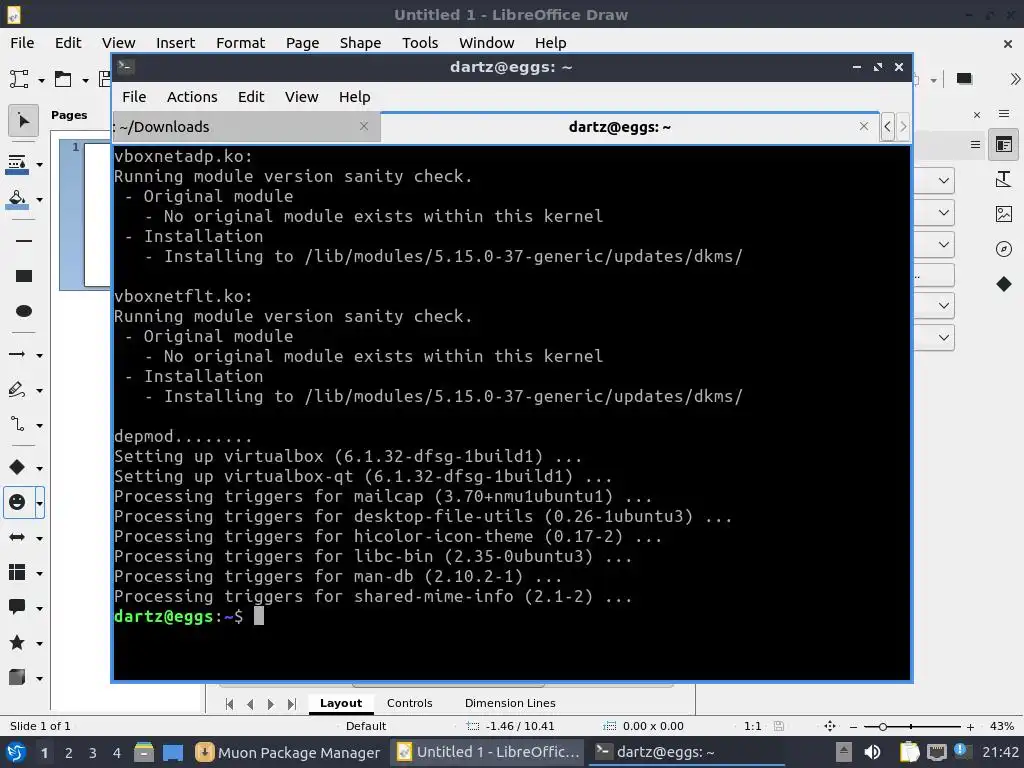Click the zoom slider handle
The width and height of the screenshot is (1024, 768).
click(x=882, y=726)
